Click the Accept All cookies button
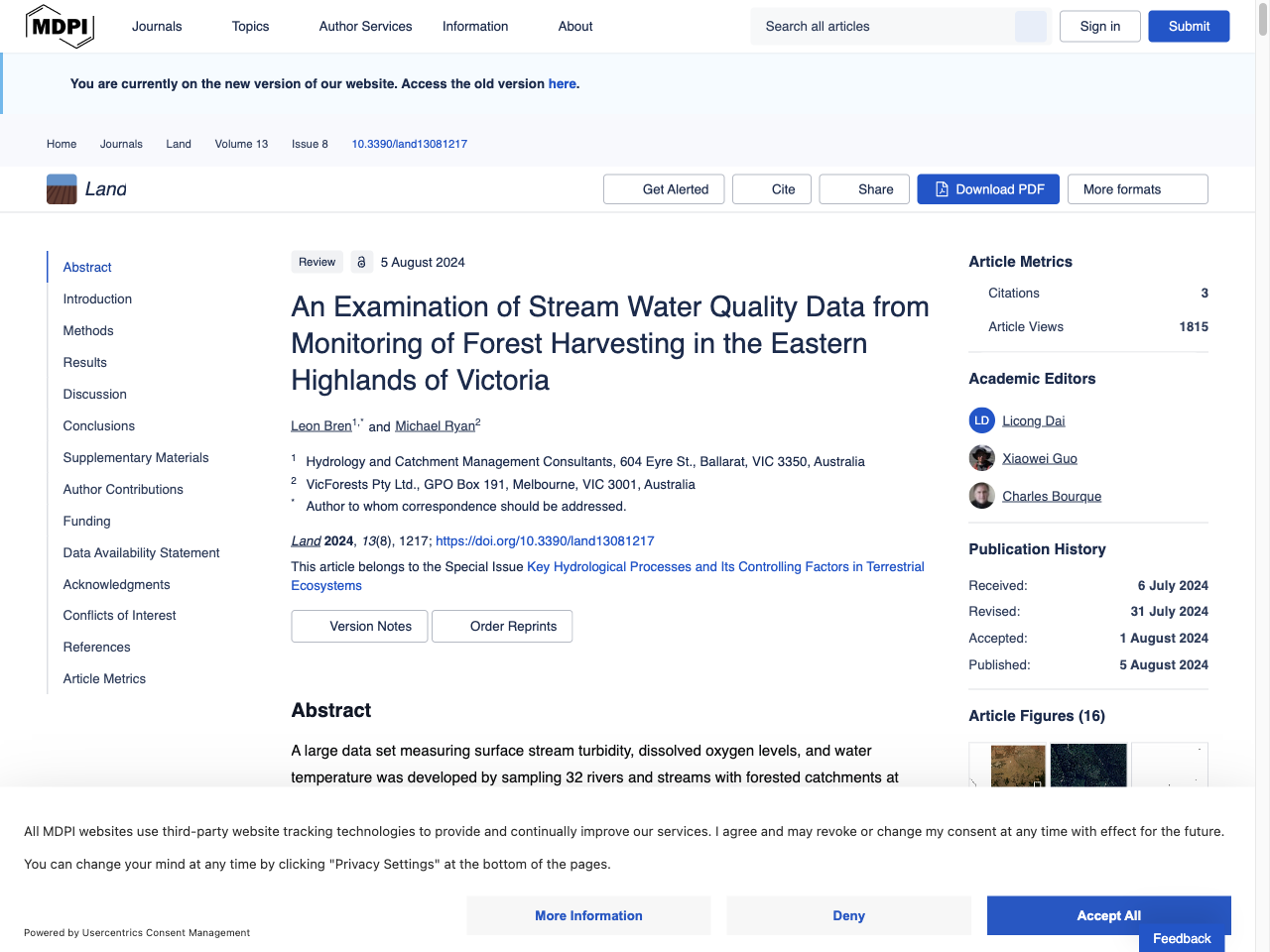The height and width of the screenshot is (952, 1270). click(x=1108, y=915)
